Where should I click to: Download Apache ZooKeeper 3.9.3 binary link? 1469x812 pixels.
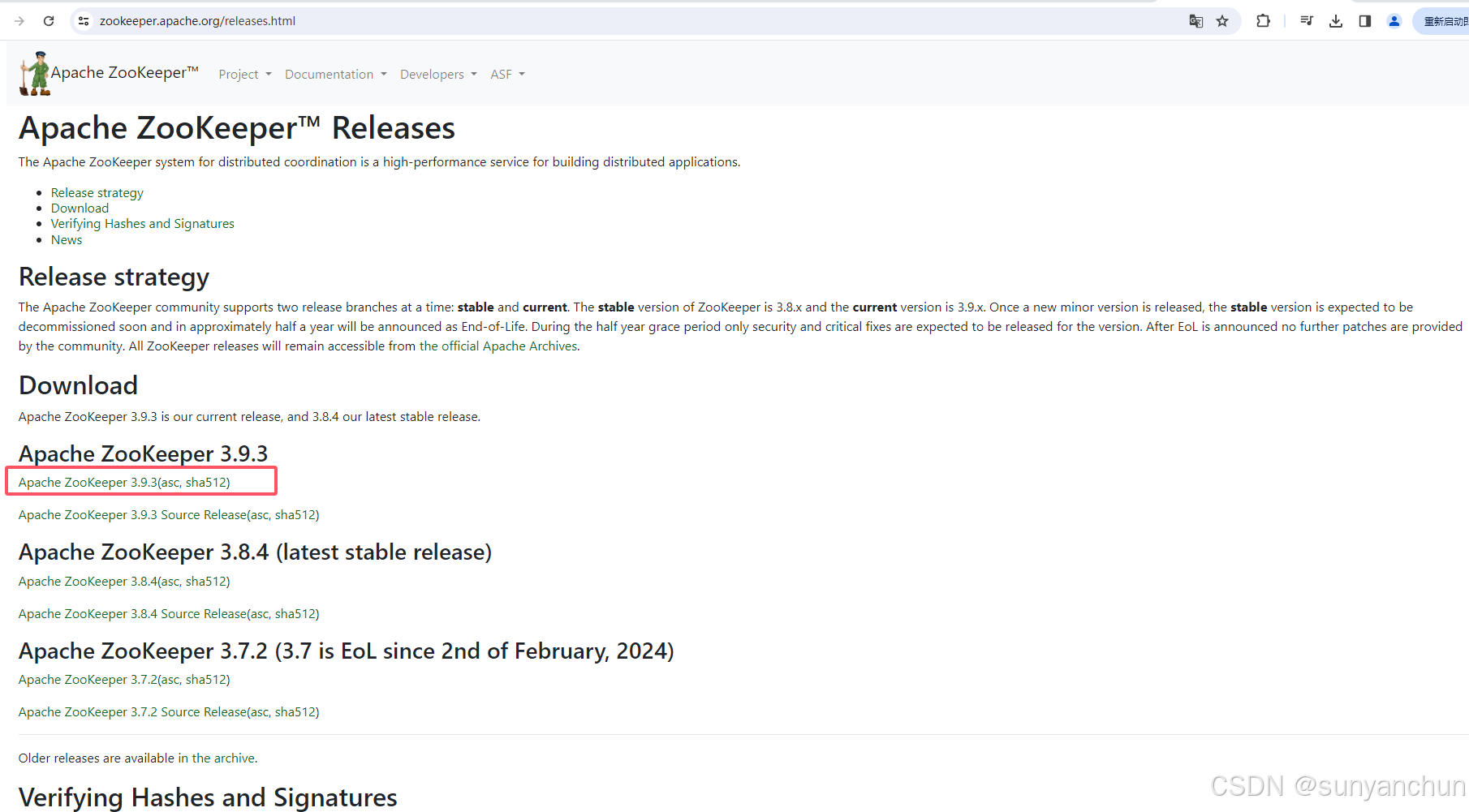88,483
